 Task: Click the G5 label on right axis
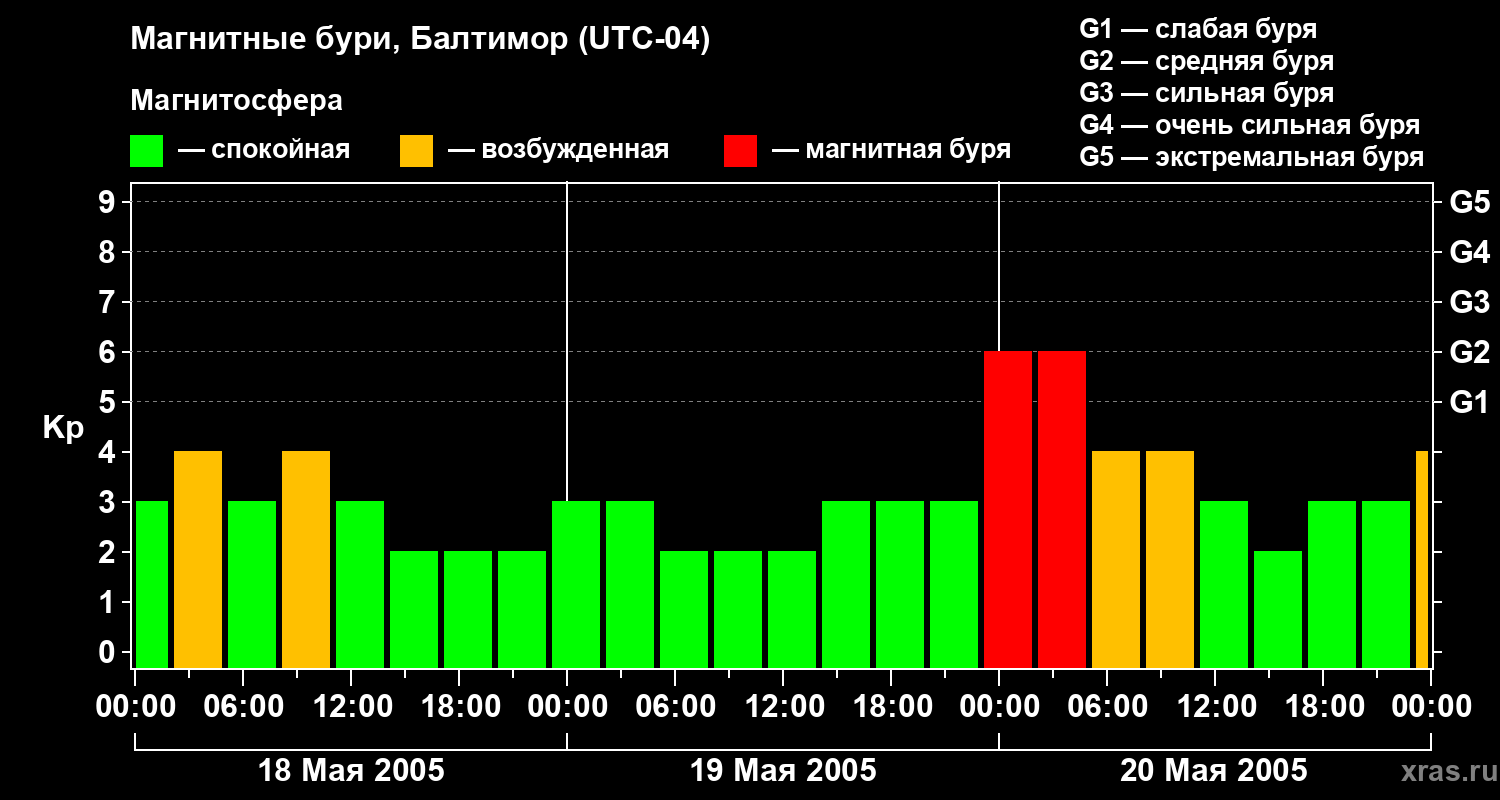1469,202
